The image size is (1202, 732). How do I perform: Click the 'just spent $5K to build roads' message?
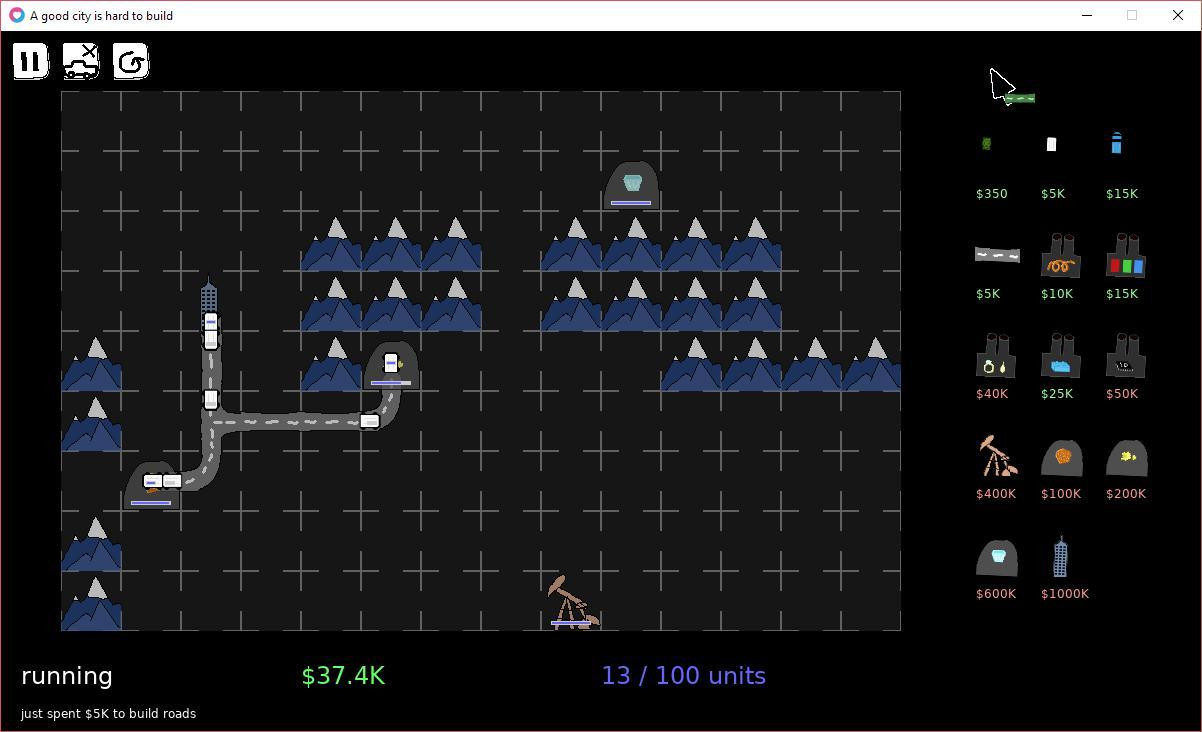(108, 714)
